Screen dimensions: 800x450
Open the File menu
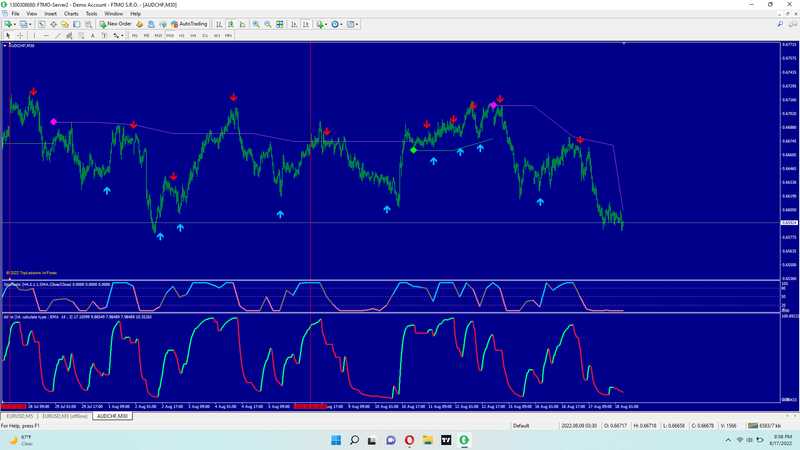coord(15,14)
